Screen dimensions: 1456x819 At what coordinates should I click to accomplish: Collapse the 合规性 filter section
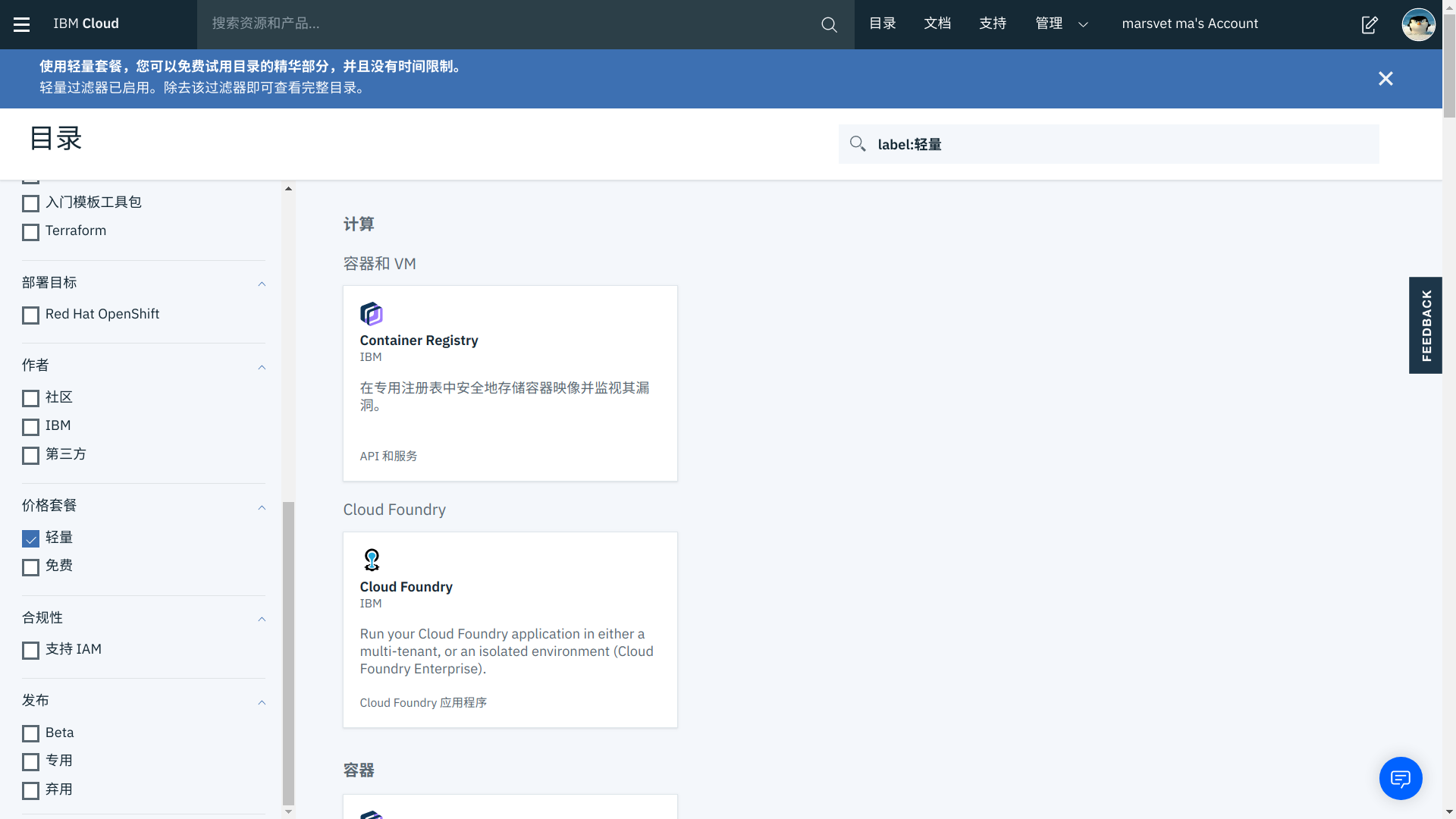coord(262,619)
